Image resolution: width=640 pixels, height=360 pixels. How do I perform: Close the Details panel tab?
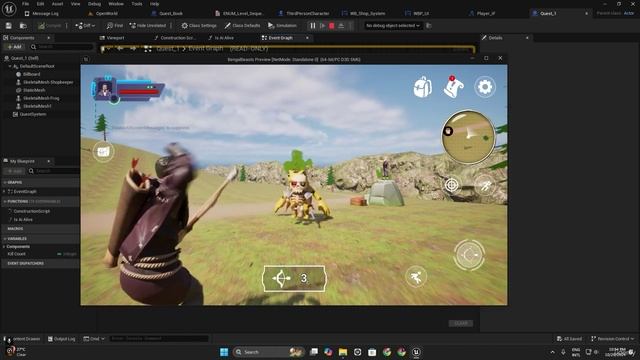[527, 38]
